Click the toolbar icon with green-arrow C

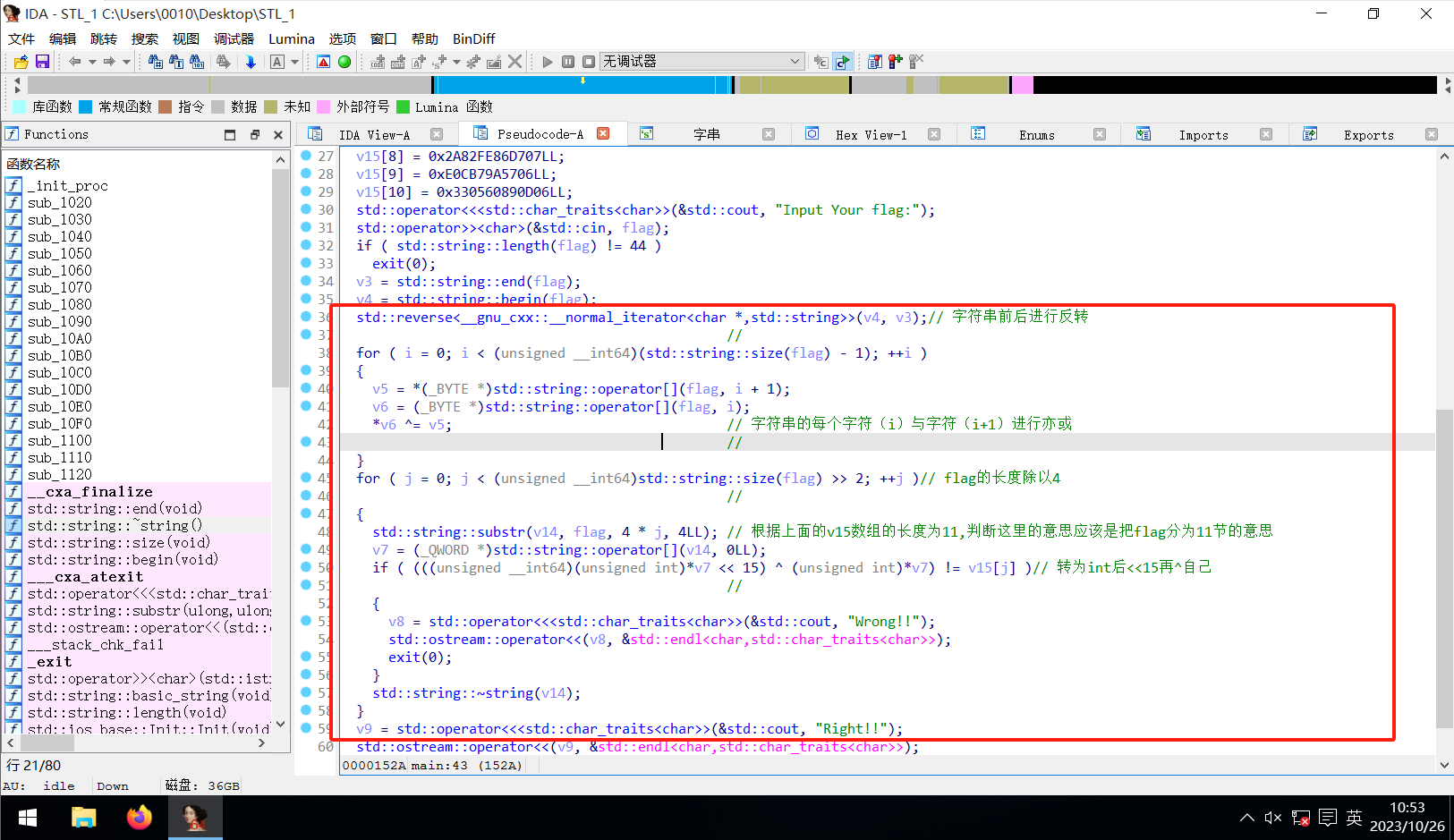(842, 62)
